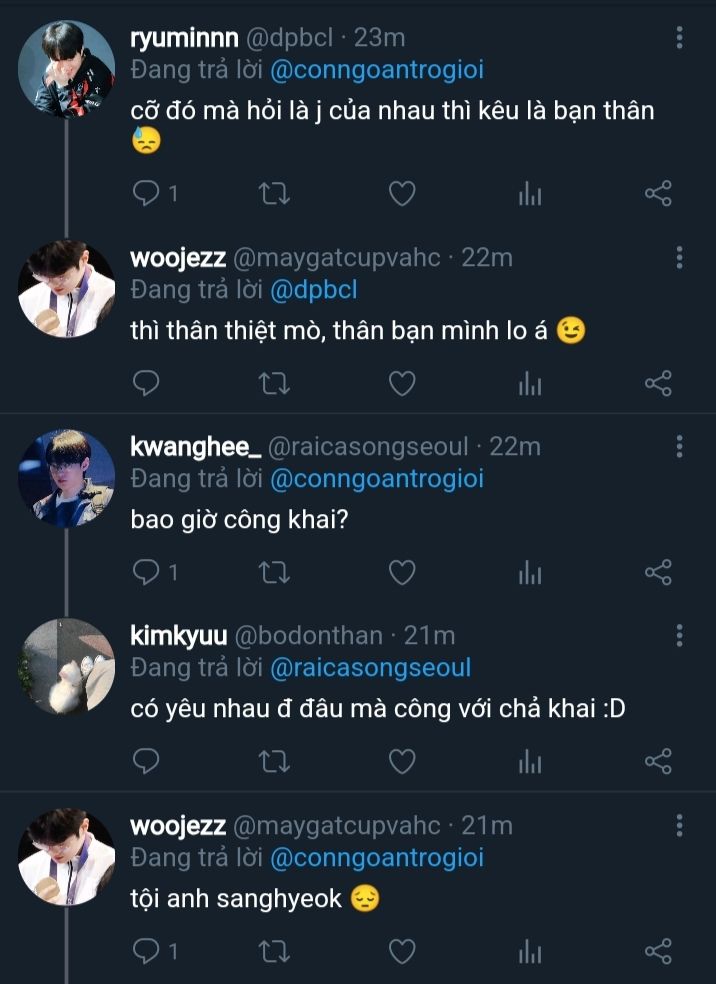Image resolution: width=716 pixels, height=984 pixels.
Task: Open kimkyuu's profile by username
Action: (180, 635)
